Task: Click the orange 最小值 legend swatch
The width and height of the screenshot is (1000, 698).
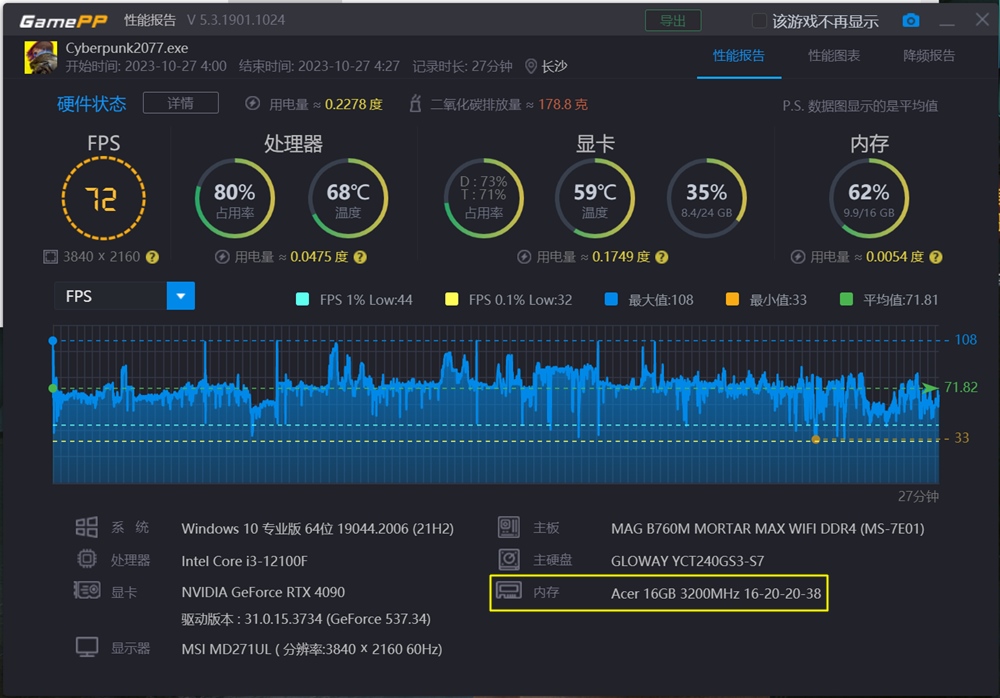Action: coord(732,299)
